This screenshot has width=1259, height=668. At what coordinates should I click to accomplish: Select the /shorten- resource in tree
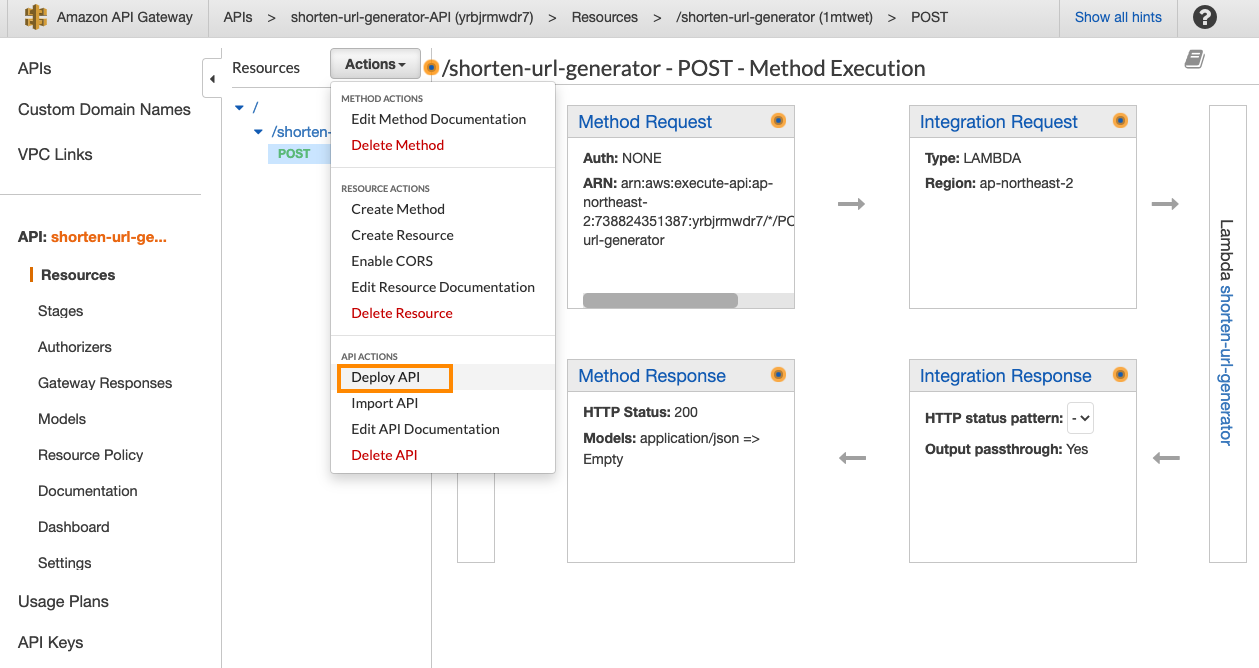[300, 132]
